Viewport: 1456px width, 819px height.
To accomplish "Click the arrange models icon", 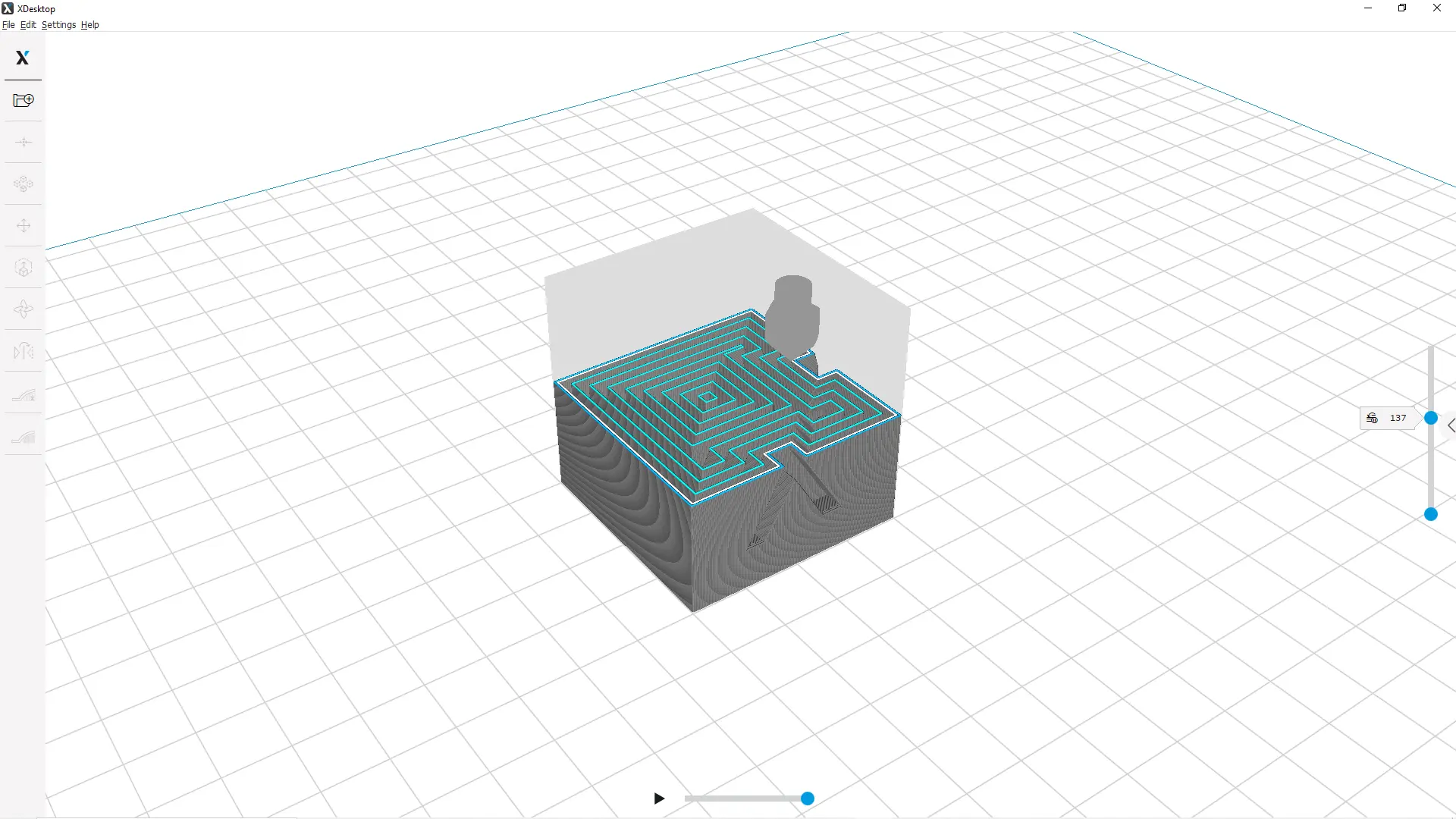I will pyautogui.click(x=24, y=184).
